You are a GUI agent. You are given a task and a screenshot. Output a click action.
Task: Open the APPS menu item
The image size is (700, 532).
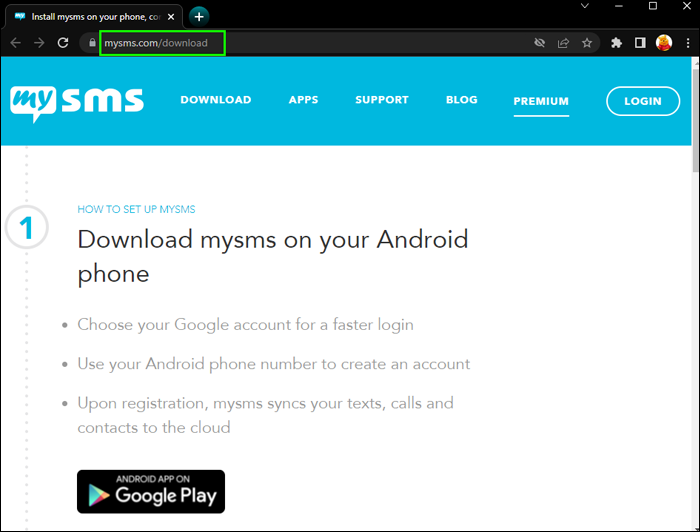coord(304,100)
